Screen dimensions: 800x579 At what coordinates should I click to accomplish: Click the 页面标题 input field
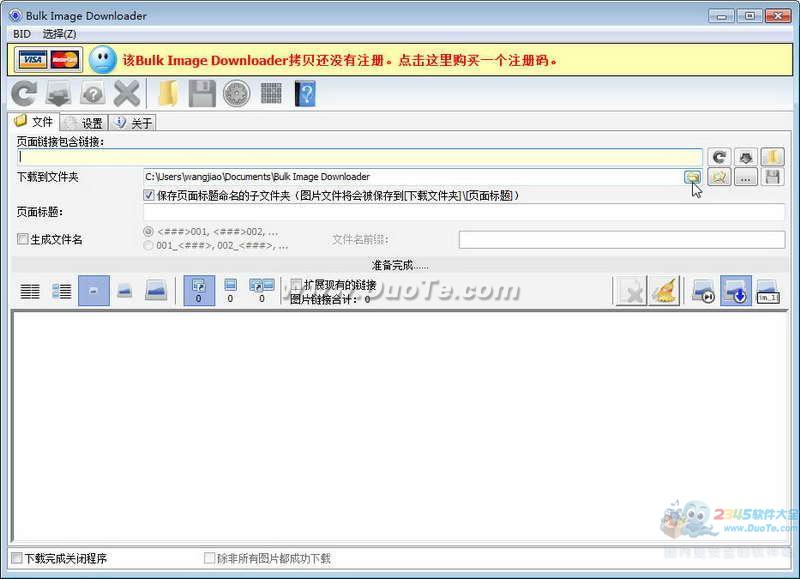(x=464, y=212)
